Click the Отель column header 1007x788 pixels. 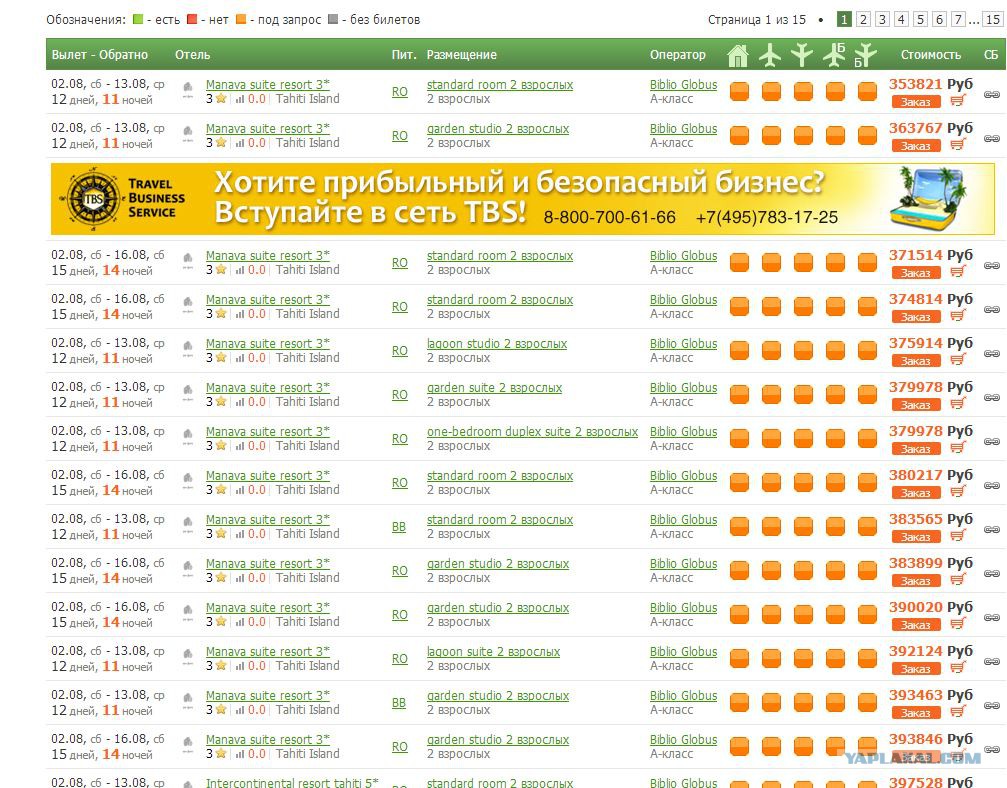pos(193,55)
